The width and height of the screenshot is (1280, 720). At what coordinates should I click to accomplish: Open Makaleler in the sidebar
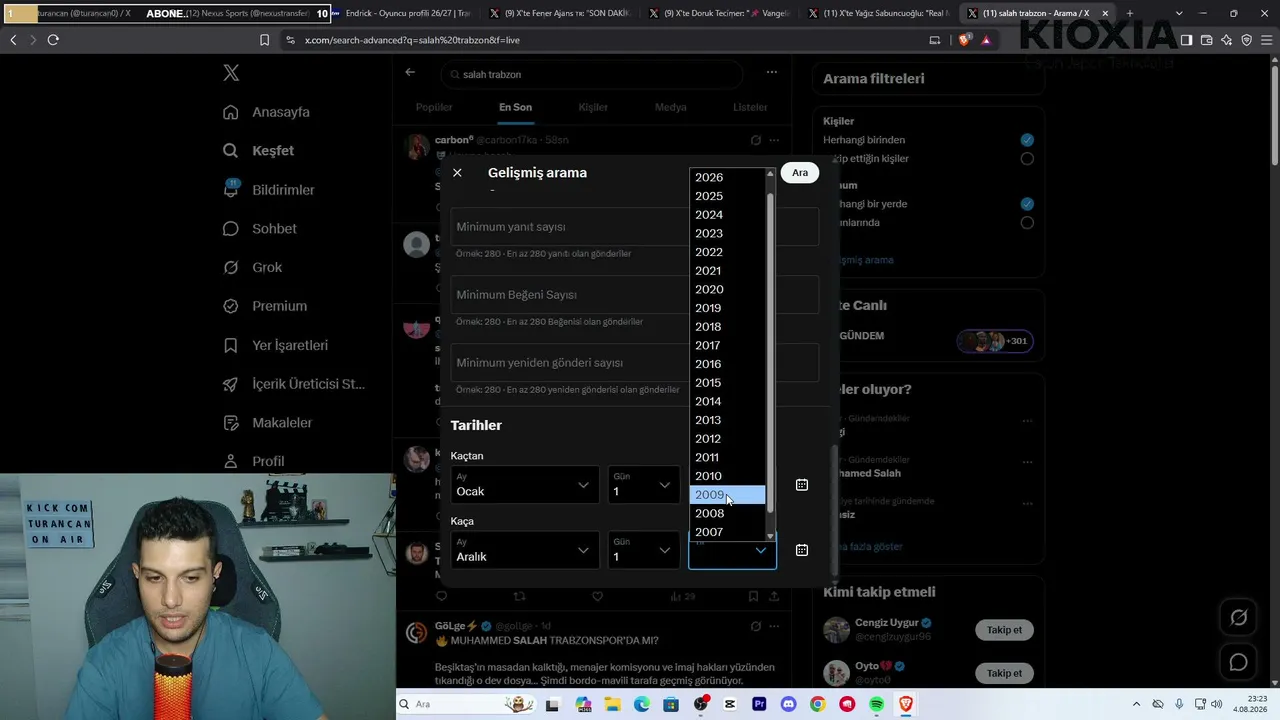268,423
